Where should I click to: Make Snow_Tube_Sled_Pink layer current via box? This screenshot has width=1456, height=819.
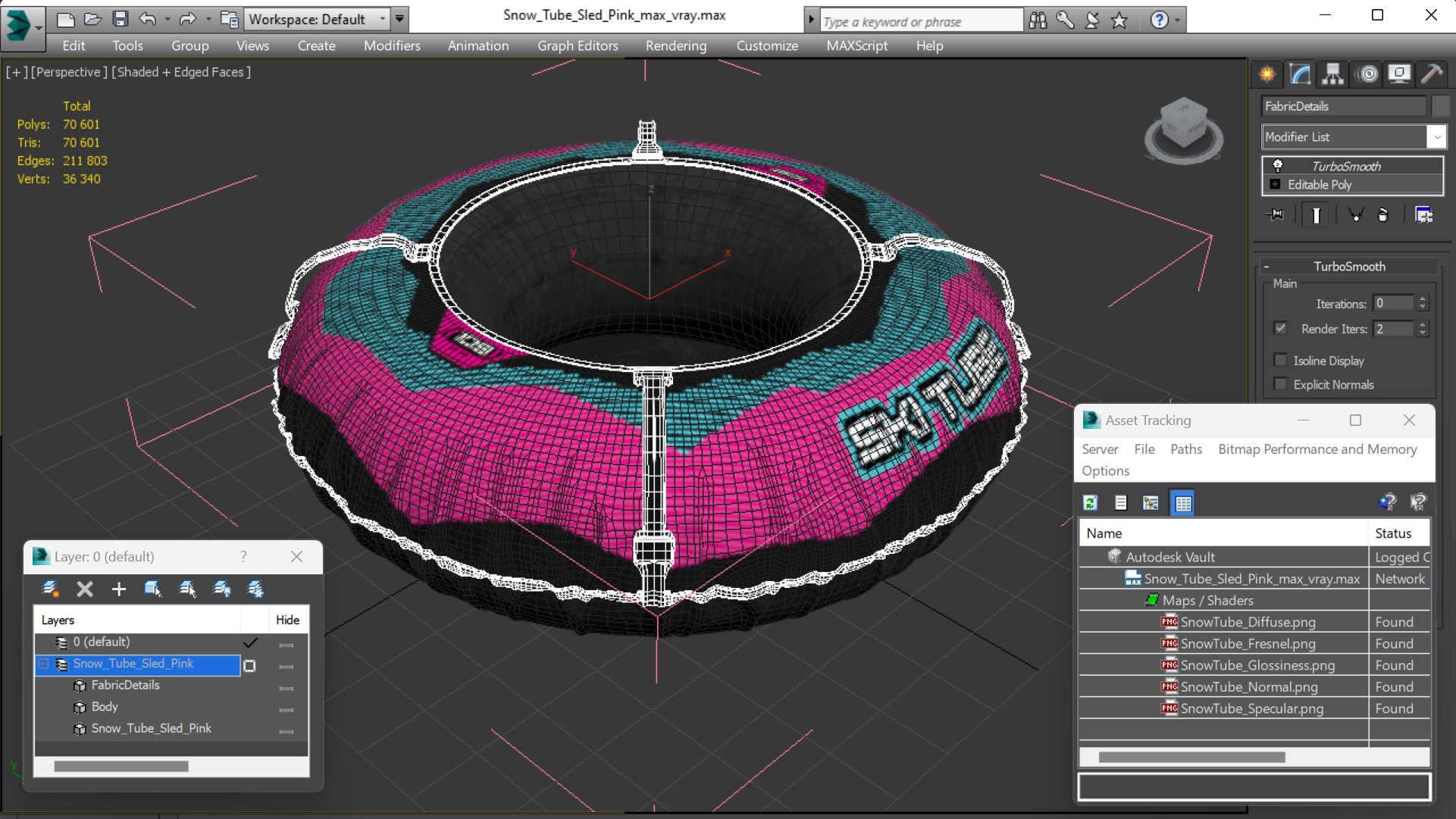pyautogui.click(x=249, y=665)
